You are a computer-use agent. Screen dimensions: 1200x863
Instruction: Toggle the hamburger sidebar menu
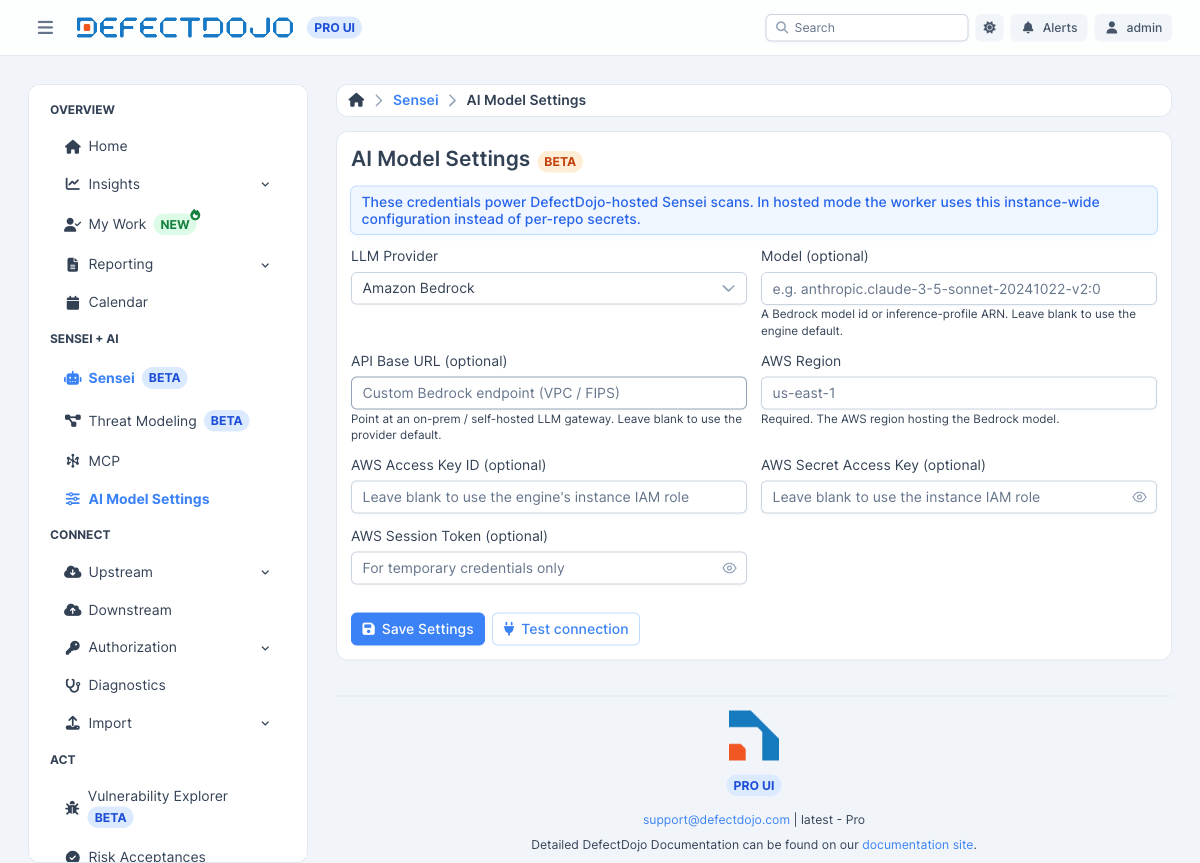pyautogui.click(x=45, y=28)
